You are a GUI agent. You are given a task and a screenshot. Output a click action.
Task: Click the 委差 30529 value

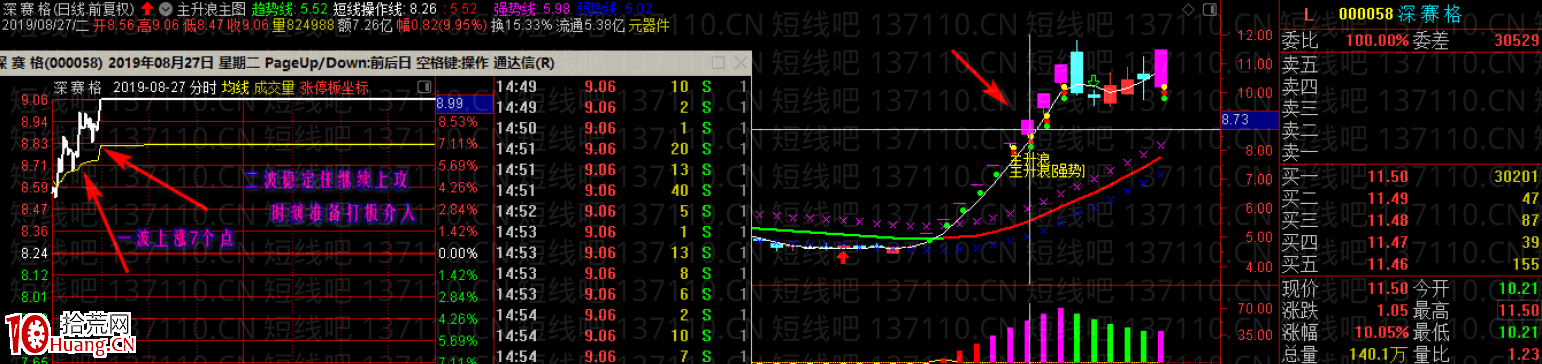(1516, 40)
